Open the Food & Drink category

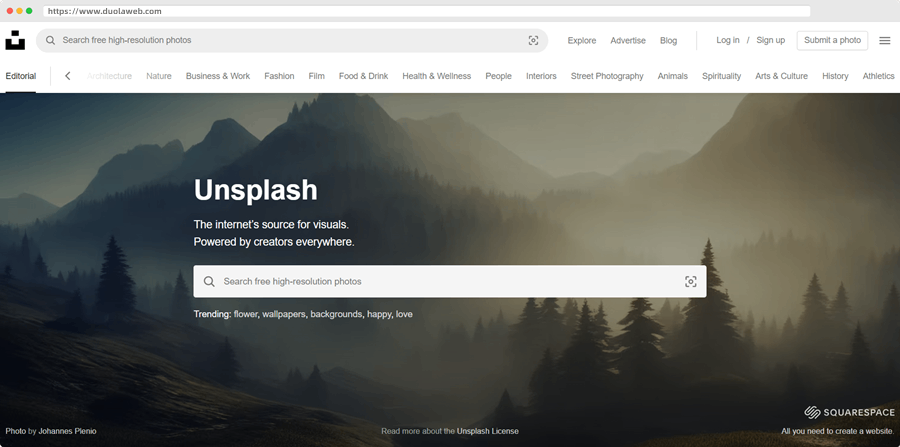363,76
